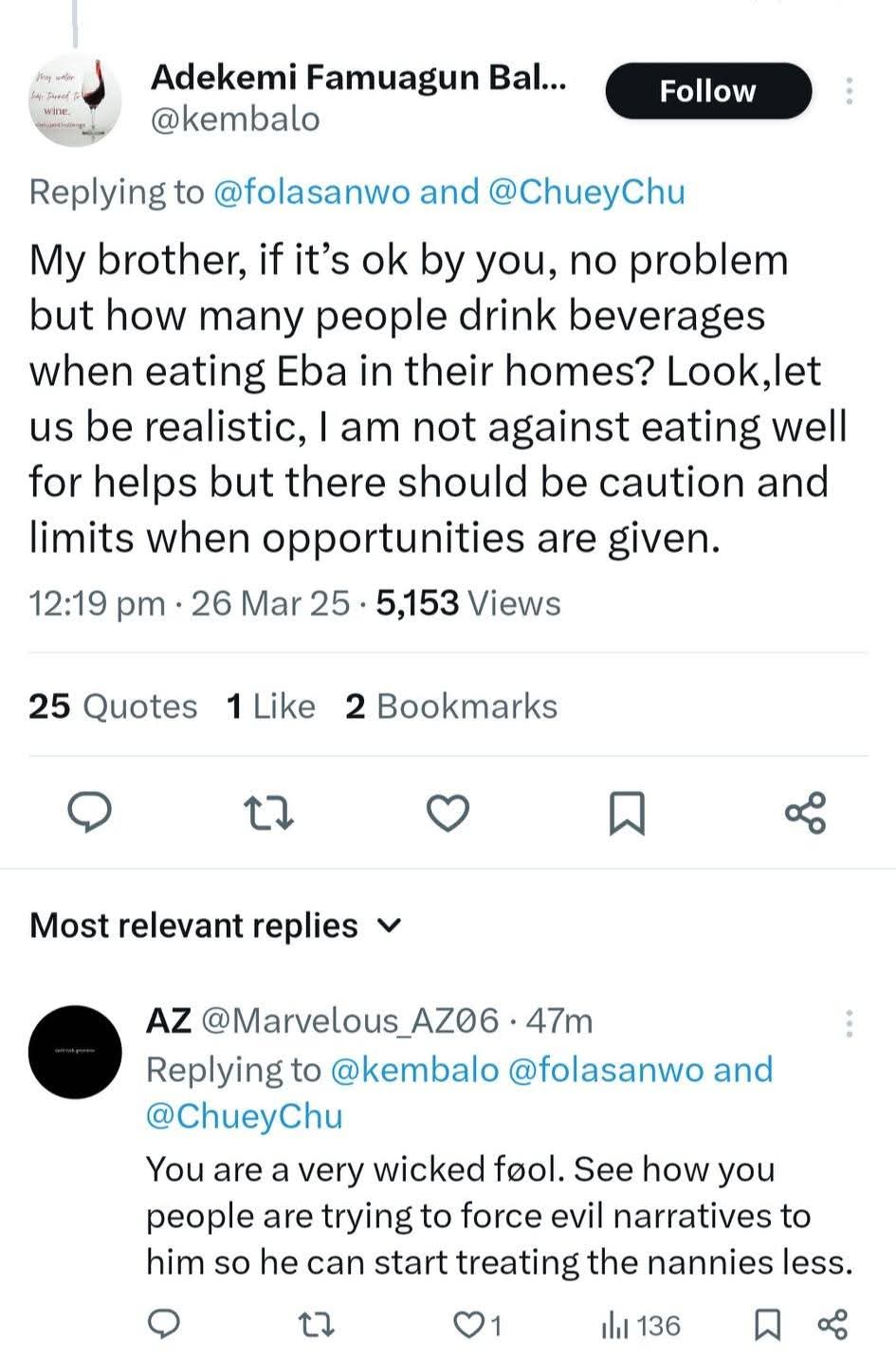Reply to the main tweet by kembalo

point(90,813)
